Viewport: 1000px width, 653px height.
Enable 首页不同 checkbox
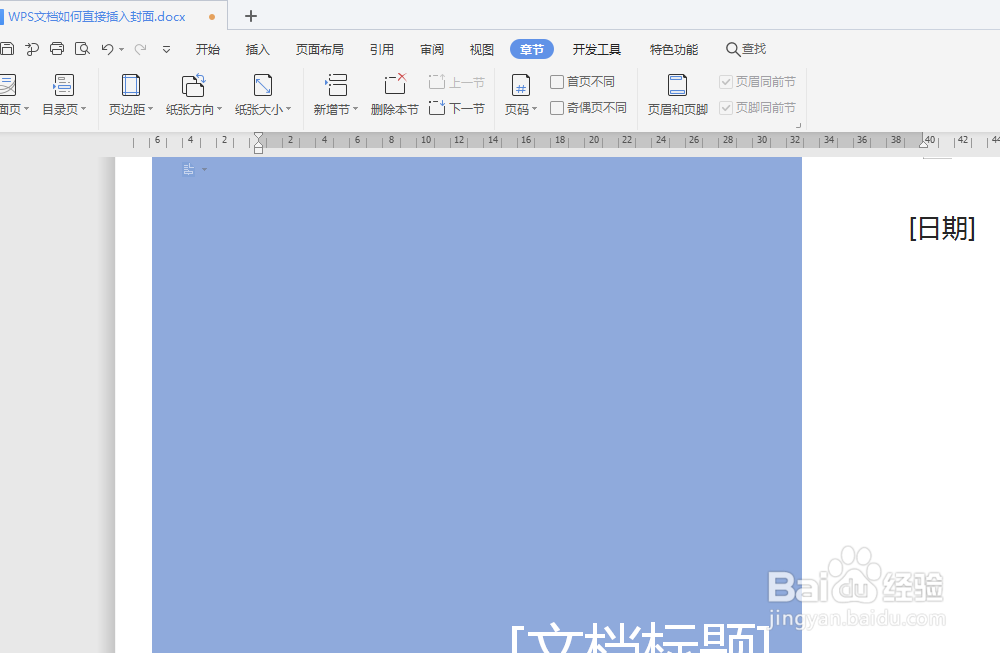coord(557,82)
